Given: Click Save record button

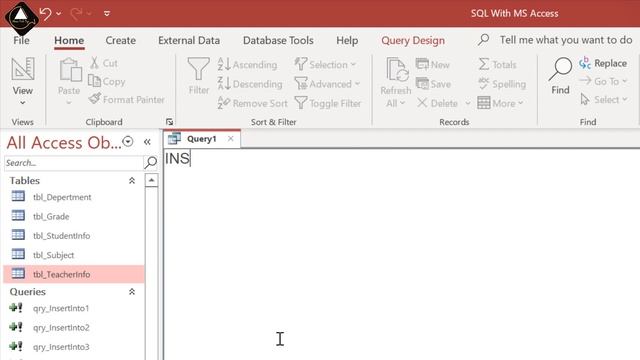Looking at the screenshot, I should [x=433, y=84].
